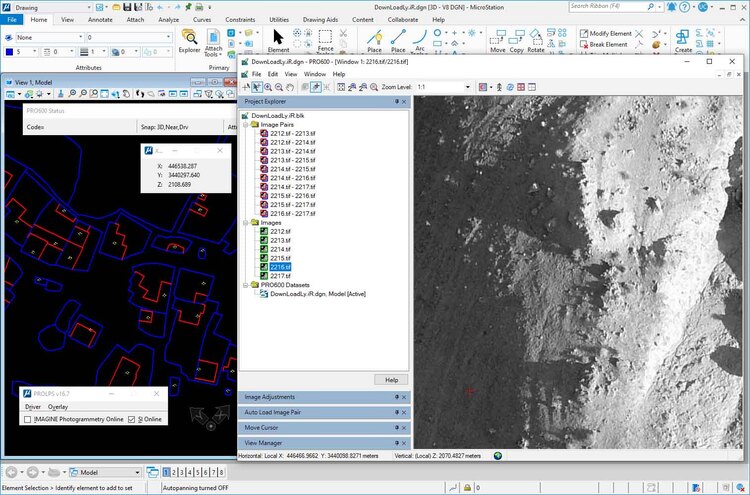This screenshot has width=750, height=495.
Task: Click the Explorer icon in ribbon
Action: pos(189,38)
